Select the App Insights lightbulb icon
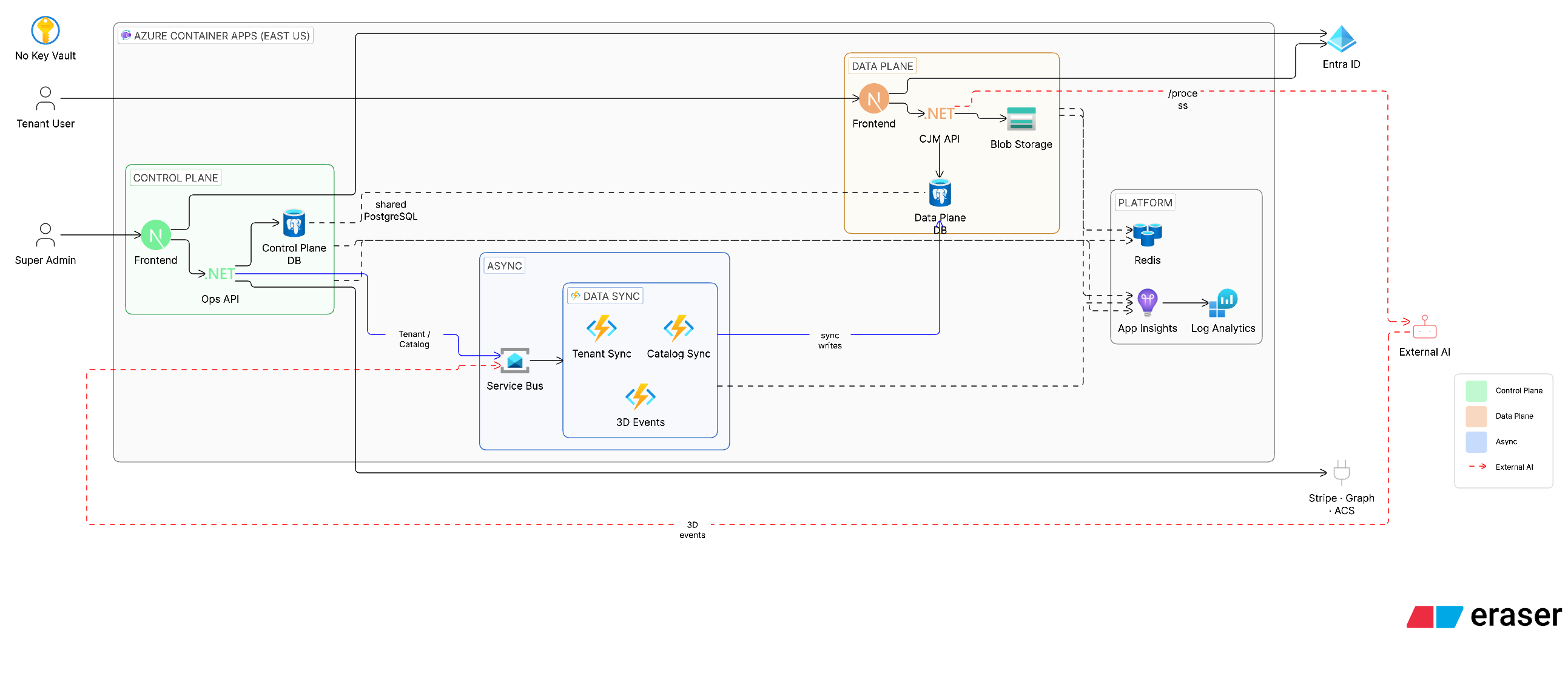The image size is (1568, 695). point(1148,303)
